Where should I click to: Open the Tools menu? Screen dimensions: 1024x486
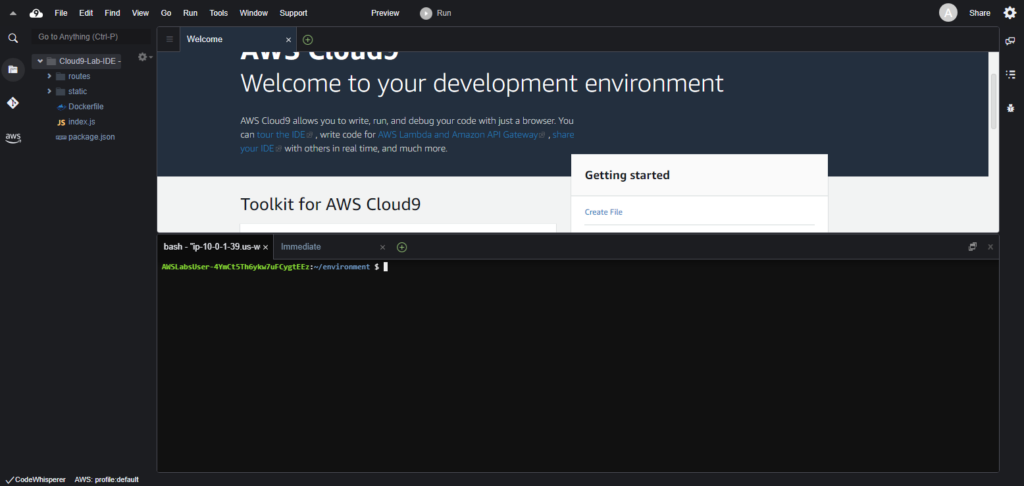pyautogui.click(x=219, y=13)
